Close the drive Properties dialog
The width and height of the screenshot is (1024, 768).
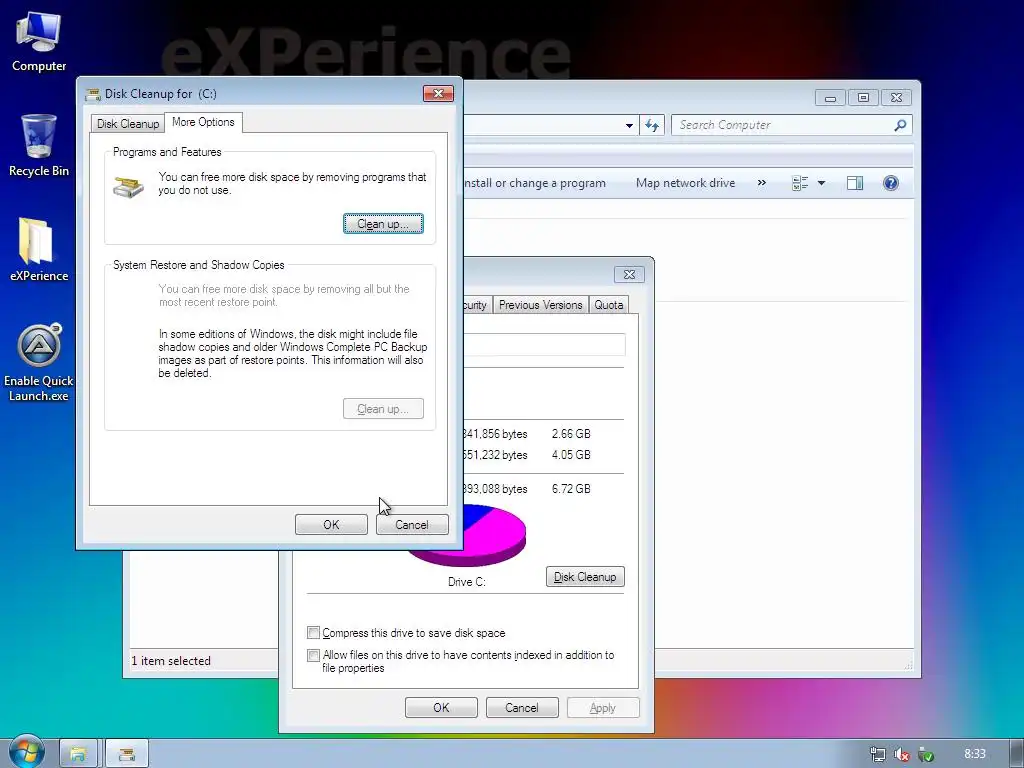coord(629,275)
